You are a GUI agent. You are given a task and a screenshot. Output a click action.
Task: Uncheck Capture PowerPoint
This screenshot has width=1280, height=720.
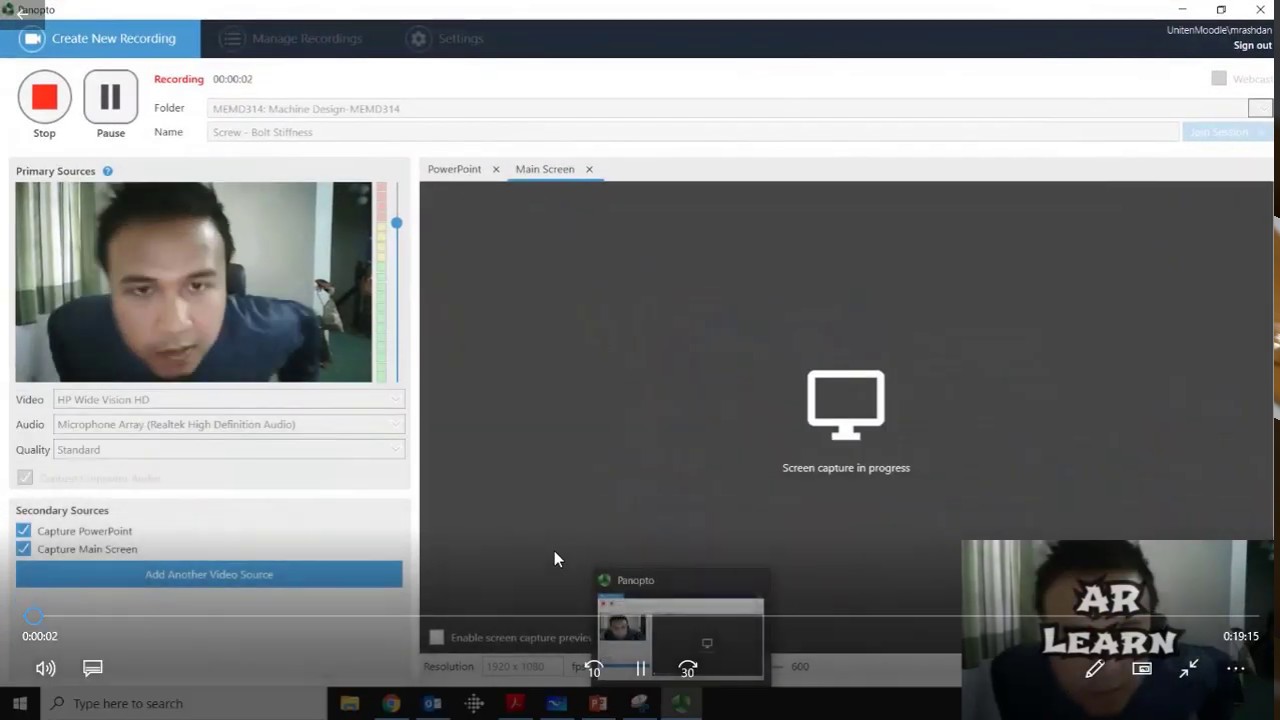pyautogui.click(x=23, y=531)
